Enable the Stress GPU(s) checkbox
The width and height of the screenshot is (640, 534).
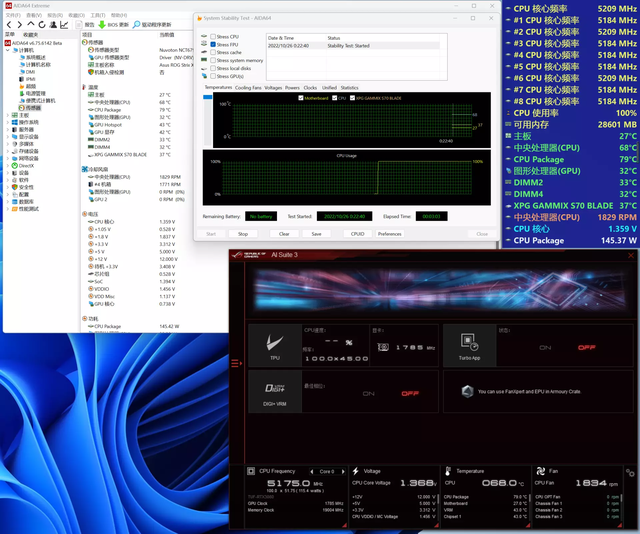(x=212, y=76)
